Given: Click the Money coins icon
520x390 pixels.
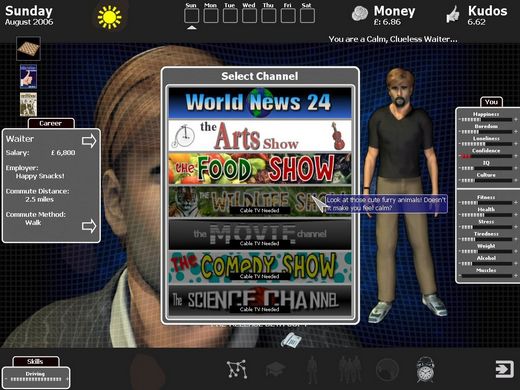Looking at the screenshot, I should (x=360, y=15).
